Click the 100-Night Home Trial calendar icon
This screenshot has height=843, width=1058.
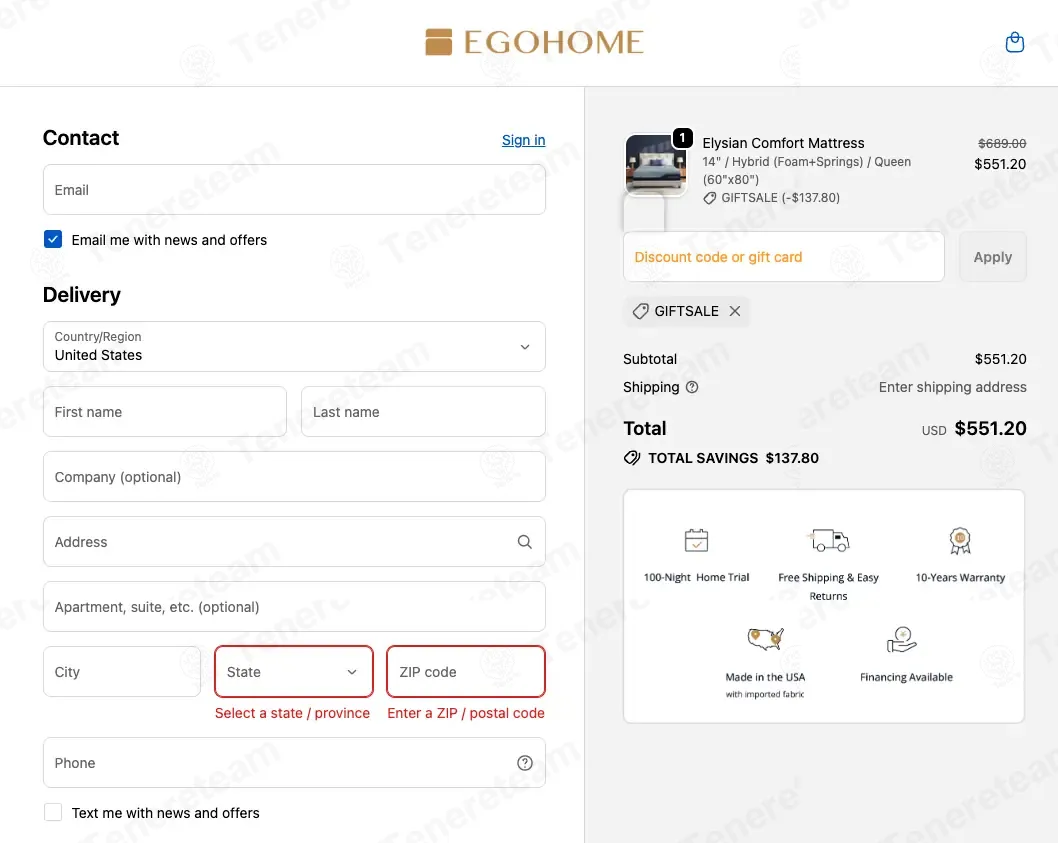[x=696, y=540]
